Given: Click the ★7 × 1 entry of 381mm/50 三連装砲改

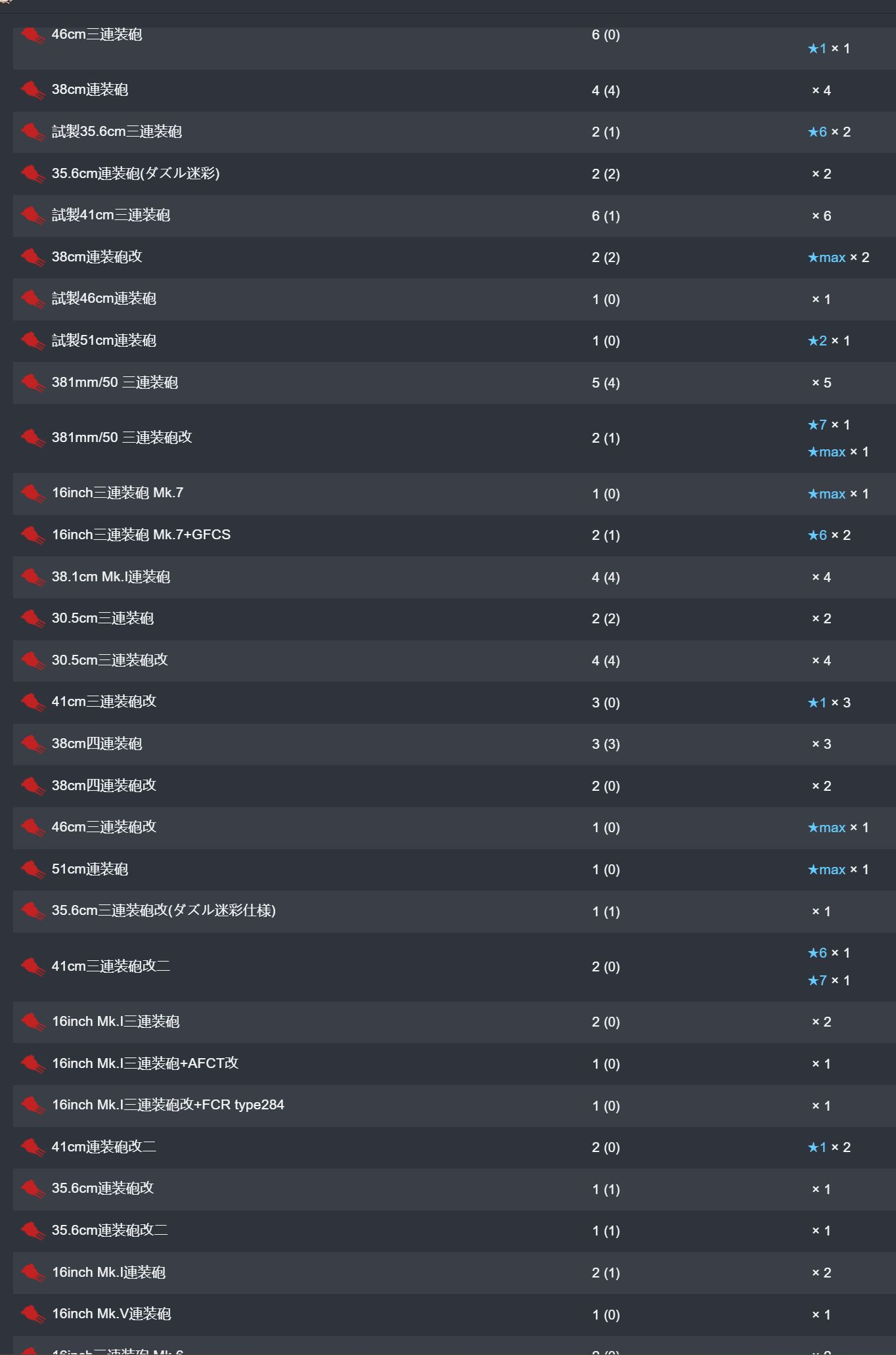Looking at the screenshot, I should (x=829, y=425).
